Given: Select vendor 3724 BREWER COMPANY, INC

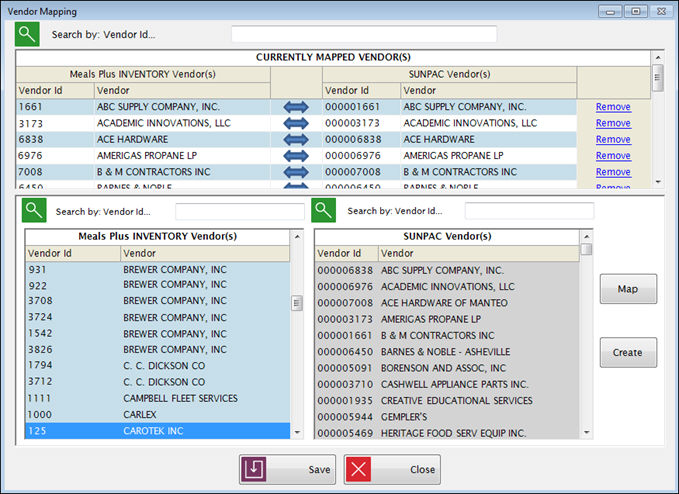Looking at the screenshot, I should [x=158, y=317].
